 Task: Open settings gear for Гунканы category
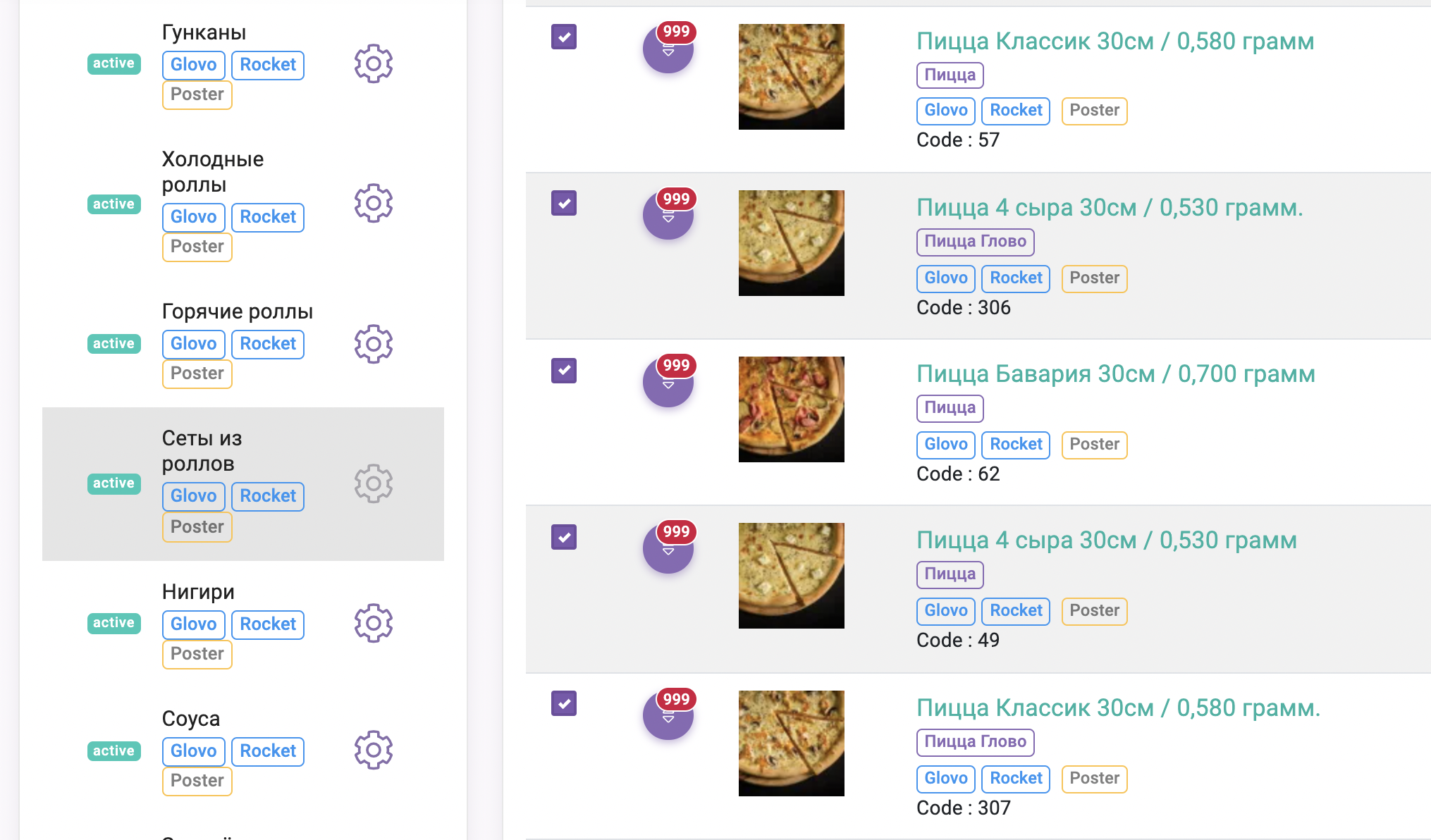coord(373,64)
